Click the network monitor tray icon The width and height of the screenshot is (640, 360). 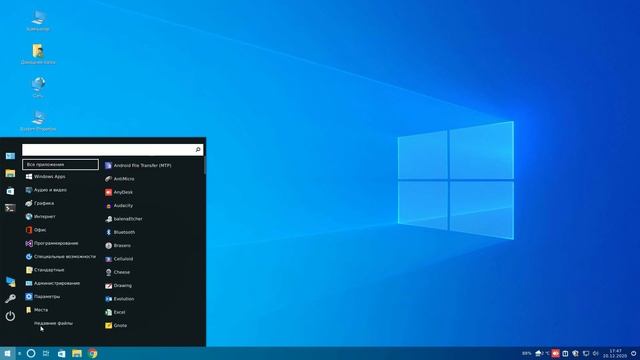(586, 353)
